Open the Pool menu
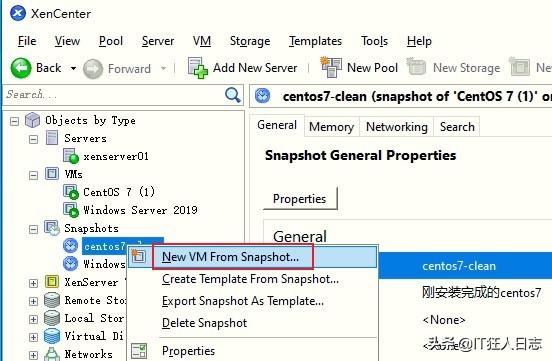Viewport: 552px width, 361px height. [x=111, y=41]
